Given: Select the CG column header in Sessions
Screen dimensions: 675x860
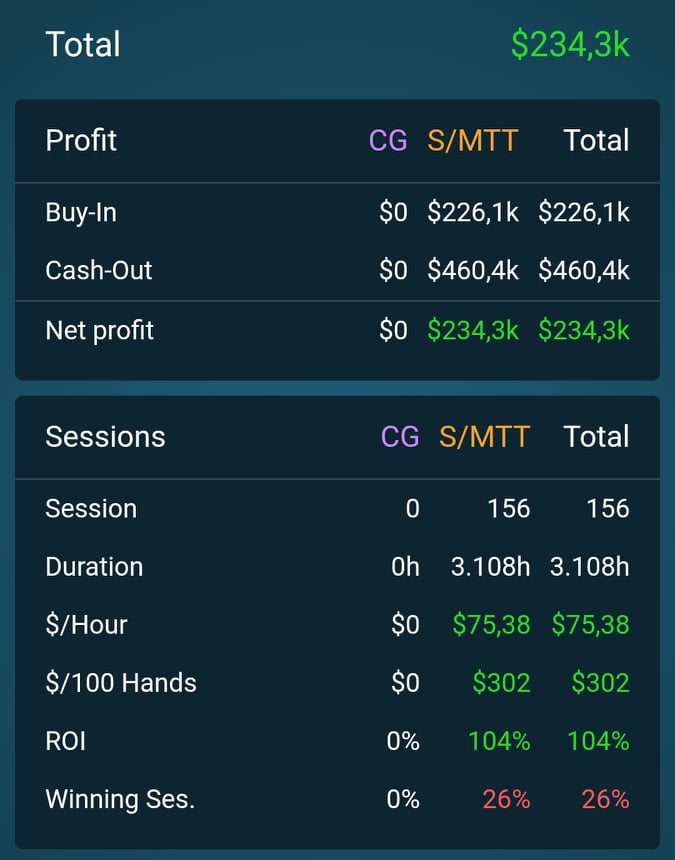Looking at the screenshot, I should 400,437.
